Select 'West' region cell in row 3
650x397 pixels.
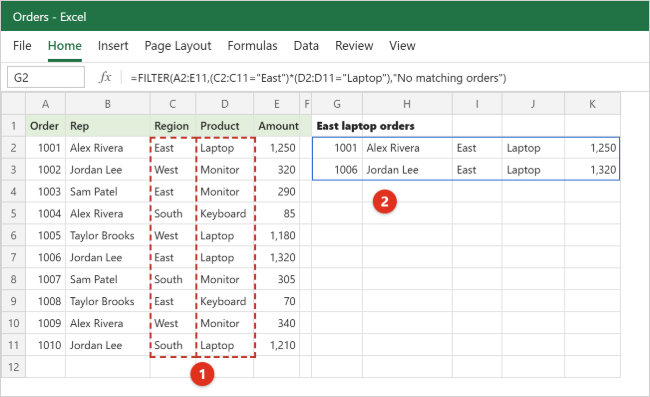coord(173,170)
